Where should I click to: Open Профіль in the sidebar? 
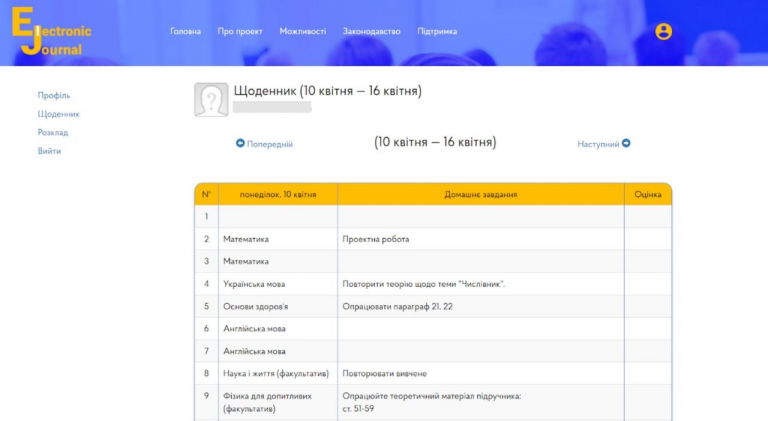pos(54,95)
